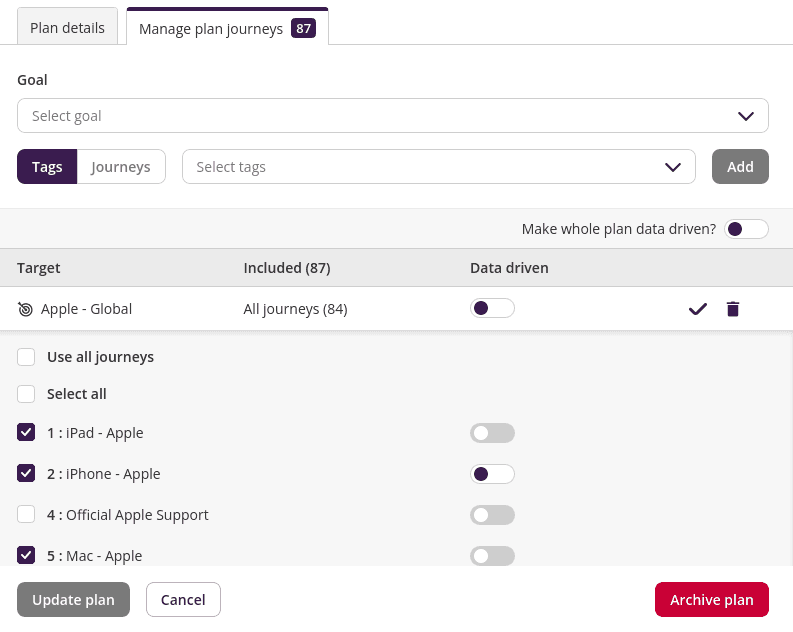Open the Manage plan journeys tab
The image size is (793, 632).
point(228,28)
